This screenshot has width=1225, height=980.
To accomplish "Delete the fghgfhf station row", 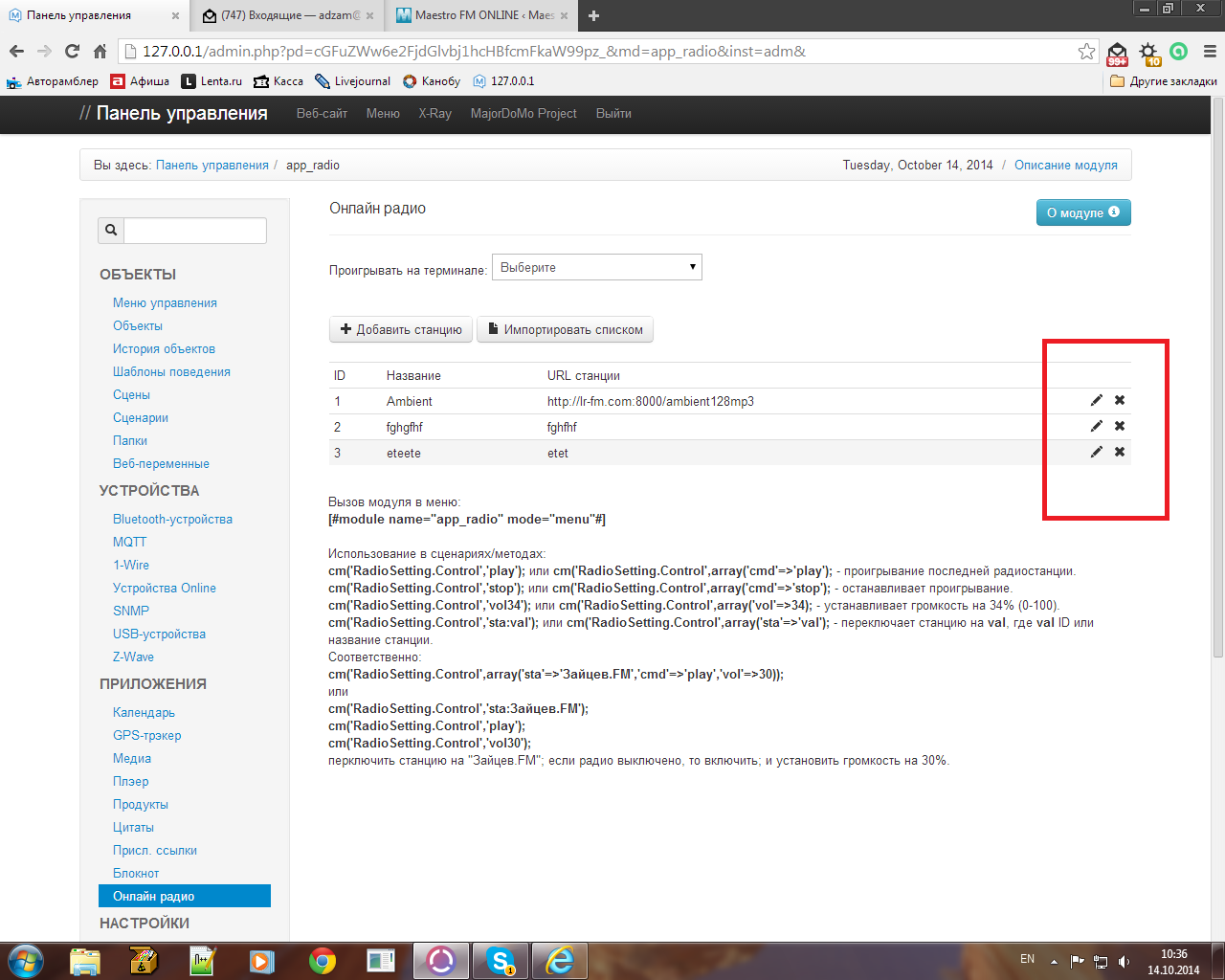I will tap(1120, 426).
